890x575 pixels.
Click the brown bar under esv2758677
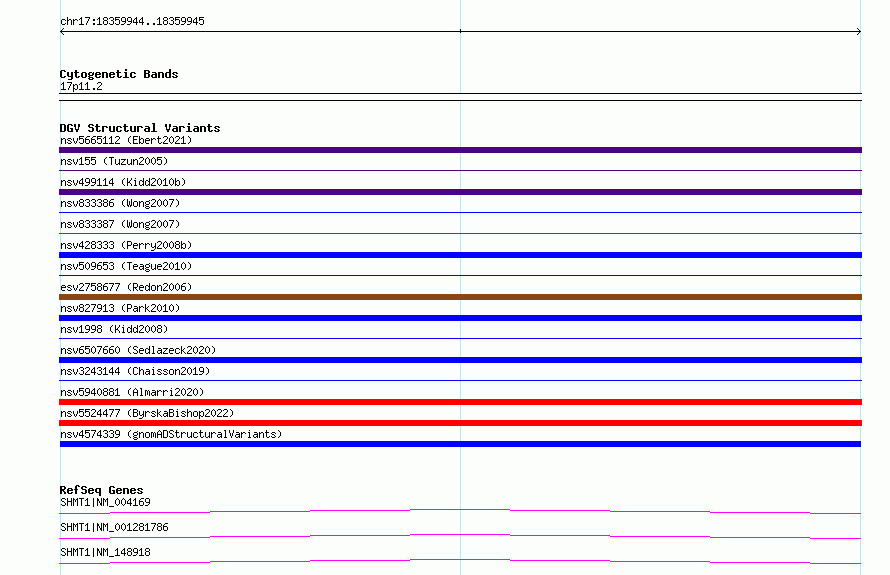click(460, 297)
